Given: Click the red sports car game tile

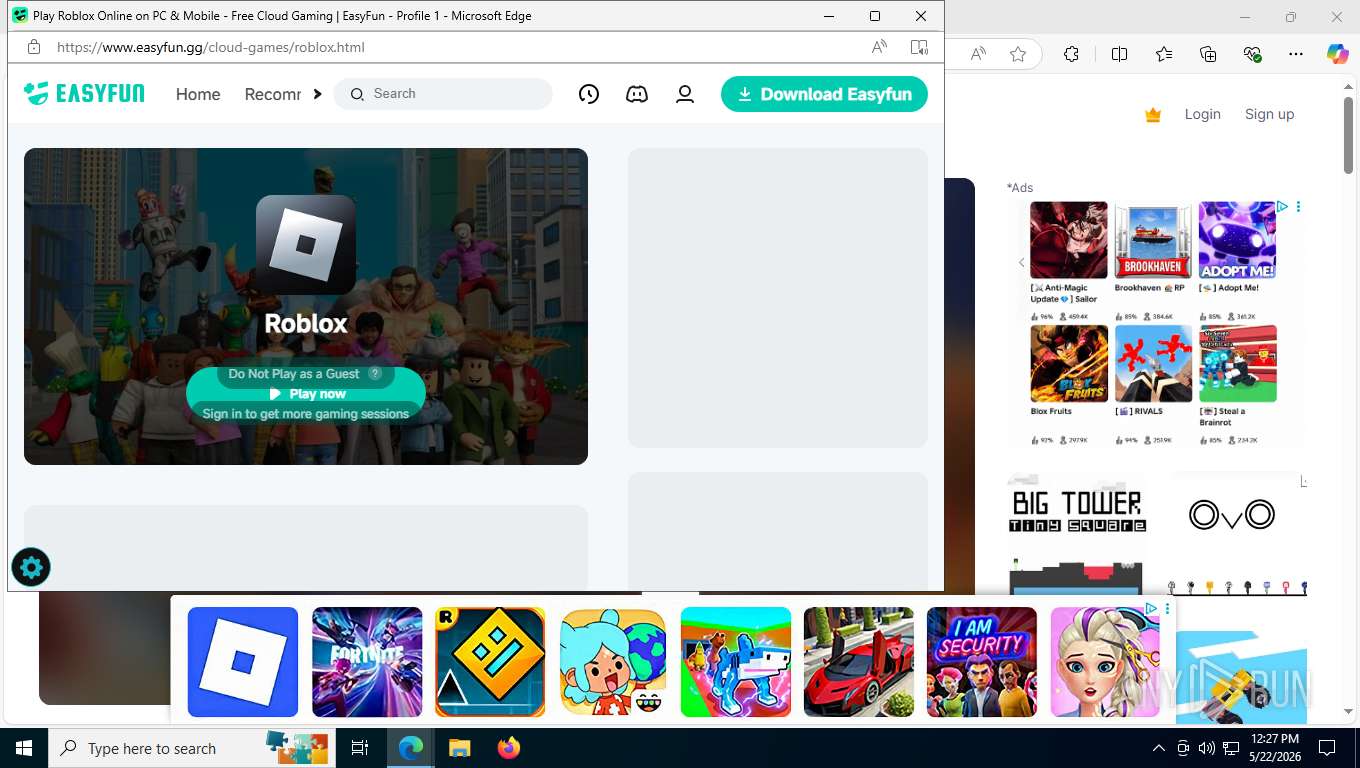Looking at the screenshot, I should click(859, 662).
